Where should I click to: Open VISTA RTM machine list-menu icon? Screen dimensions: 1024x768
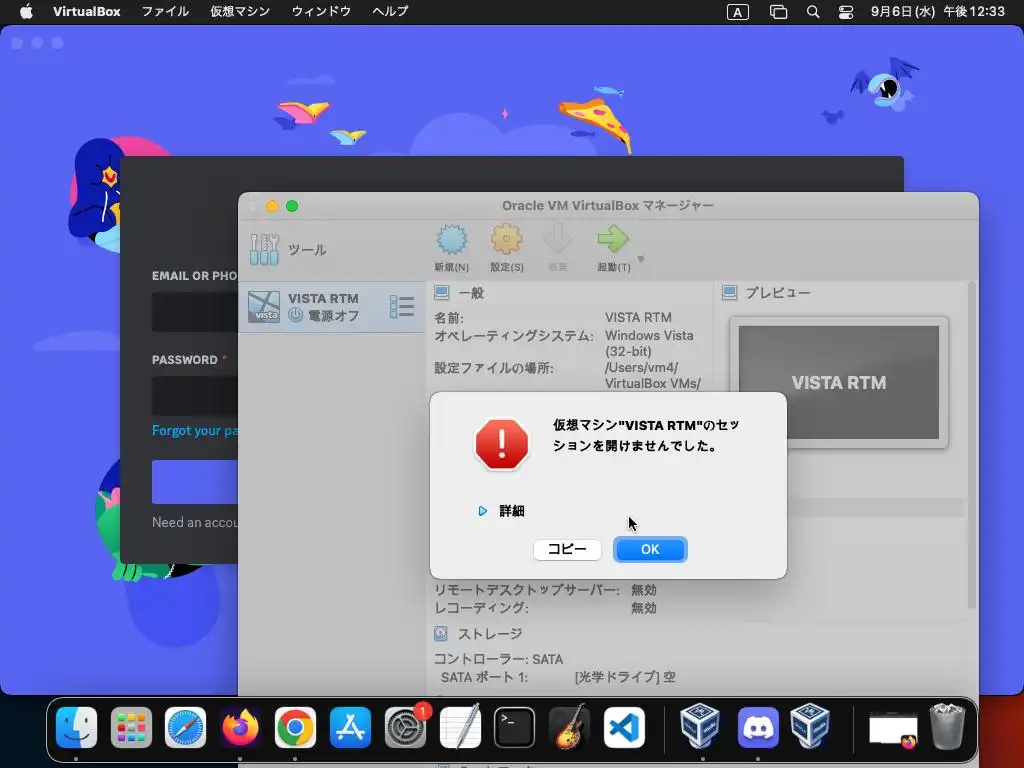coord(402,307)
